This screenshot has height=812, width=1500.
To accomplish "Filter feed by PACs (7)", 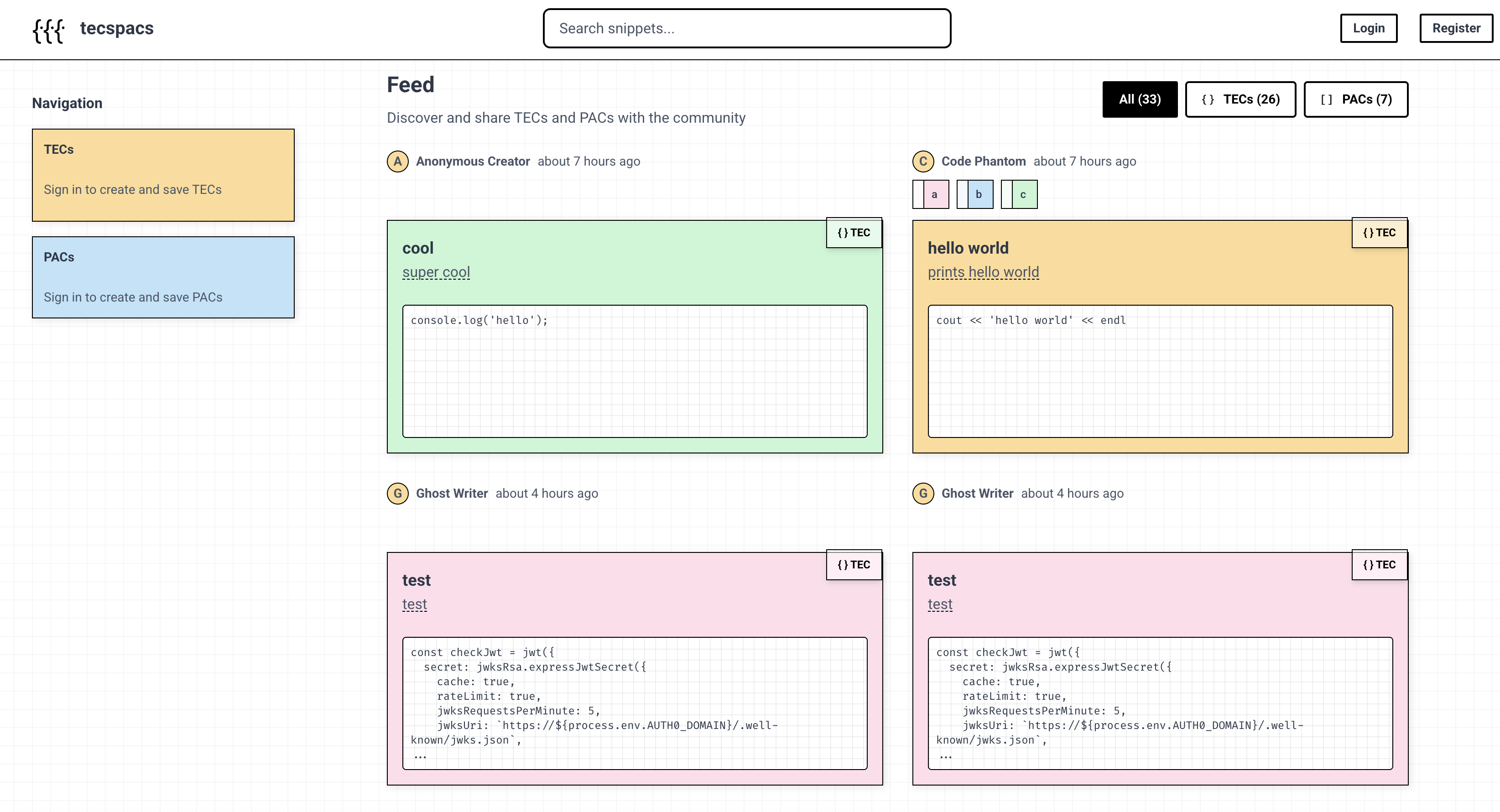I will click(1355, 99).
